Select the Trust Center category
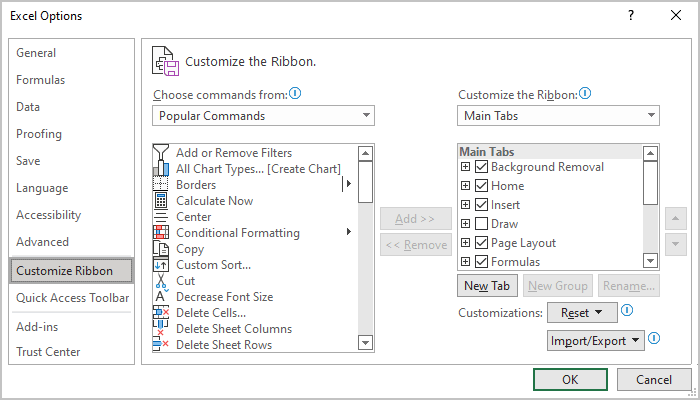Viewport: 700px width, 400px height. [x=71, y=352]
